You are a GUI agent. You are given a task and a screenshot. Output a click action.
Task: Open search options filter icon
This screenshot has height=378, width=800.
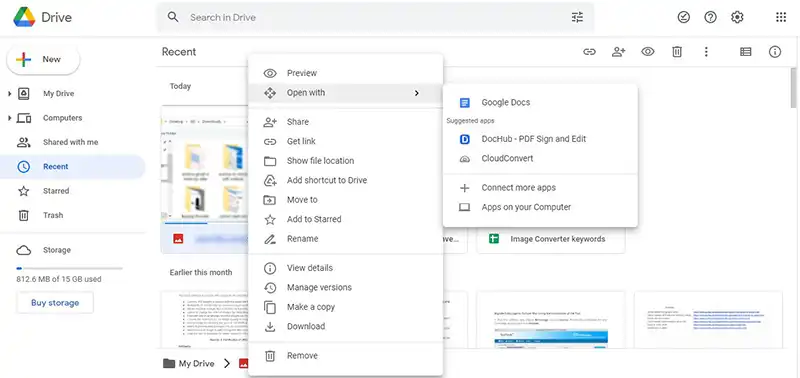tap(577, 17)
